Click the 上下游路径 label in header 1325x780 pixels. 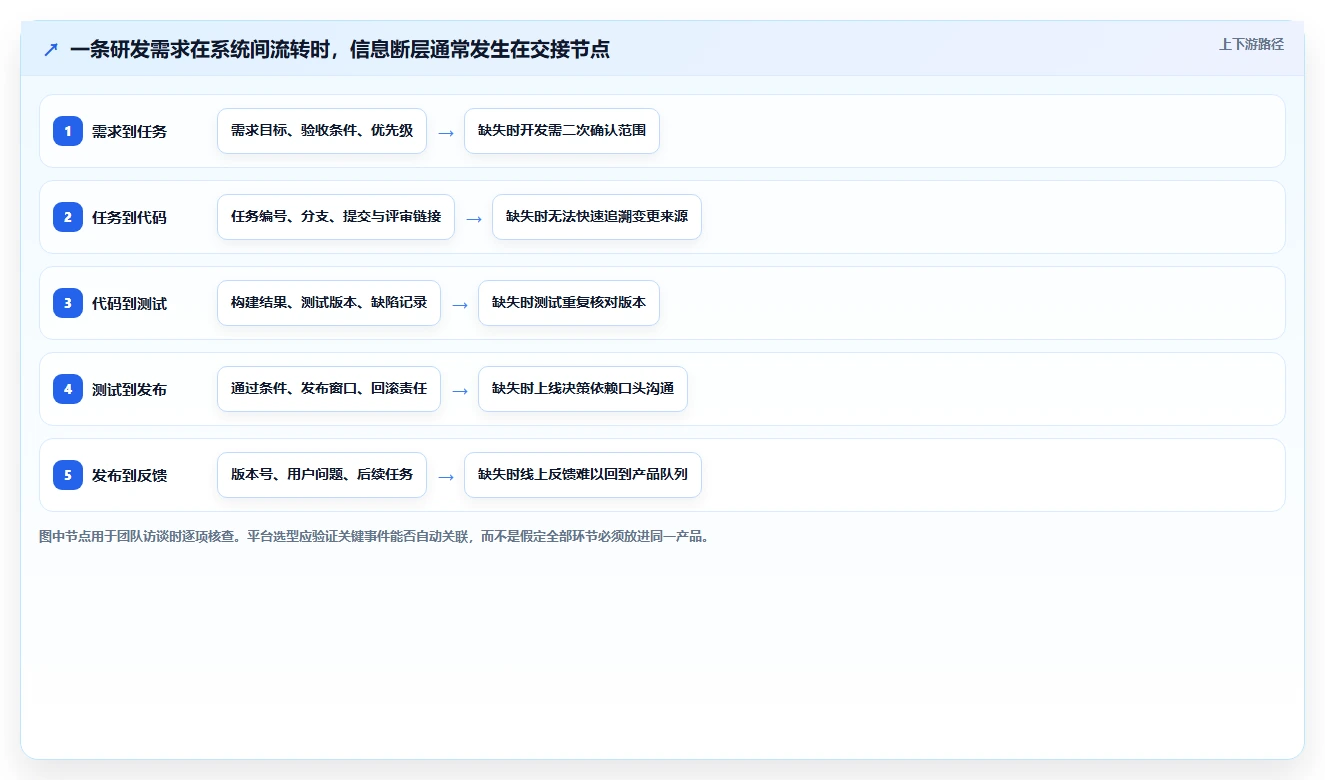(x=1251, y=44)
